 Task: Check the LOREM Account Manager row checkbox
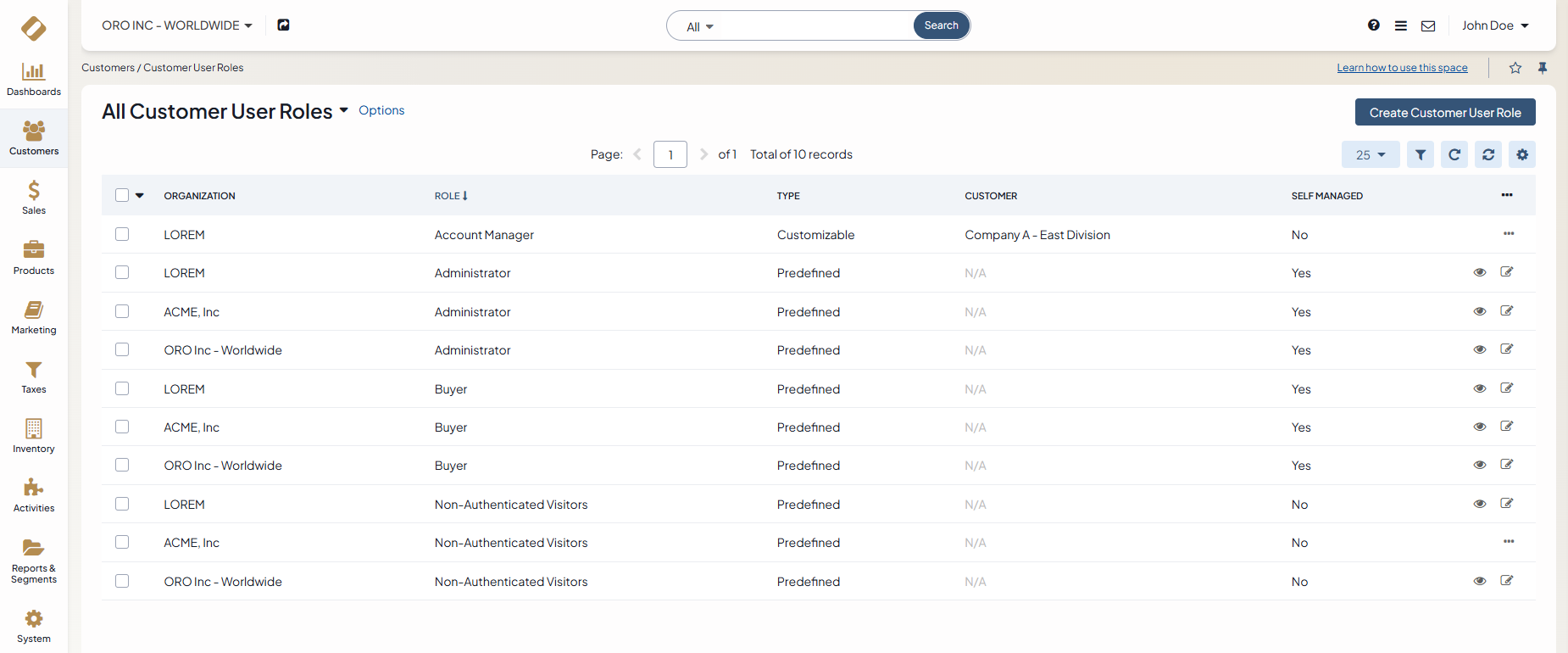pyautogui.click(x=122, y=234)
